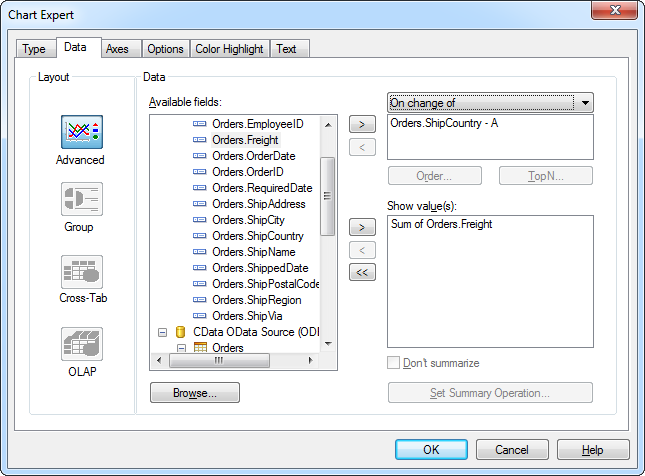
Task: Select the Advanced layout icon
Action: pyautogui.click(x=82, y=133)
